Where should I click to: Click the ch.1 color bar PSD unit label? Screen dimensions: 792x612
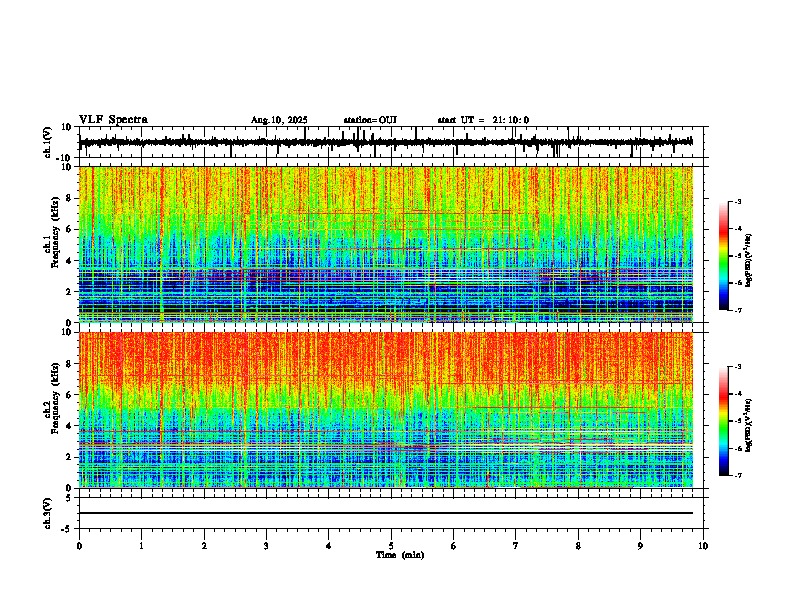pos(748,260)
